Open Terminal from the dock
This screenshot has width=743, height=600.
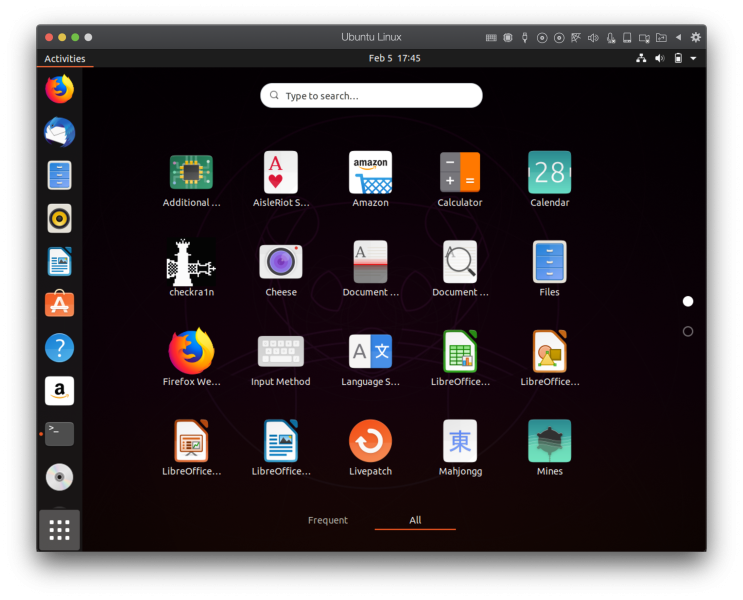[x=59, y=434]
